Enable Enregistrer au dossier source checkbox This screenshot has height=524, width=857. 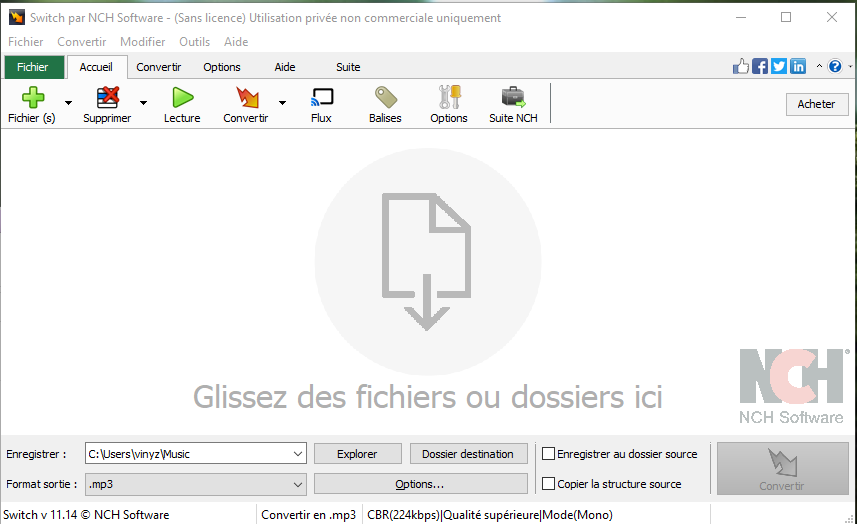tap(548, 454)
